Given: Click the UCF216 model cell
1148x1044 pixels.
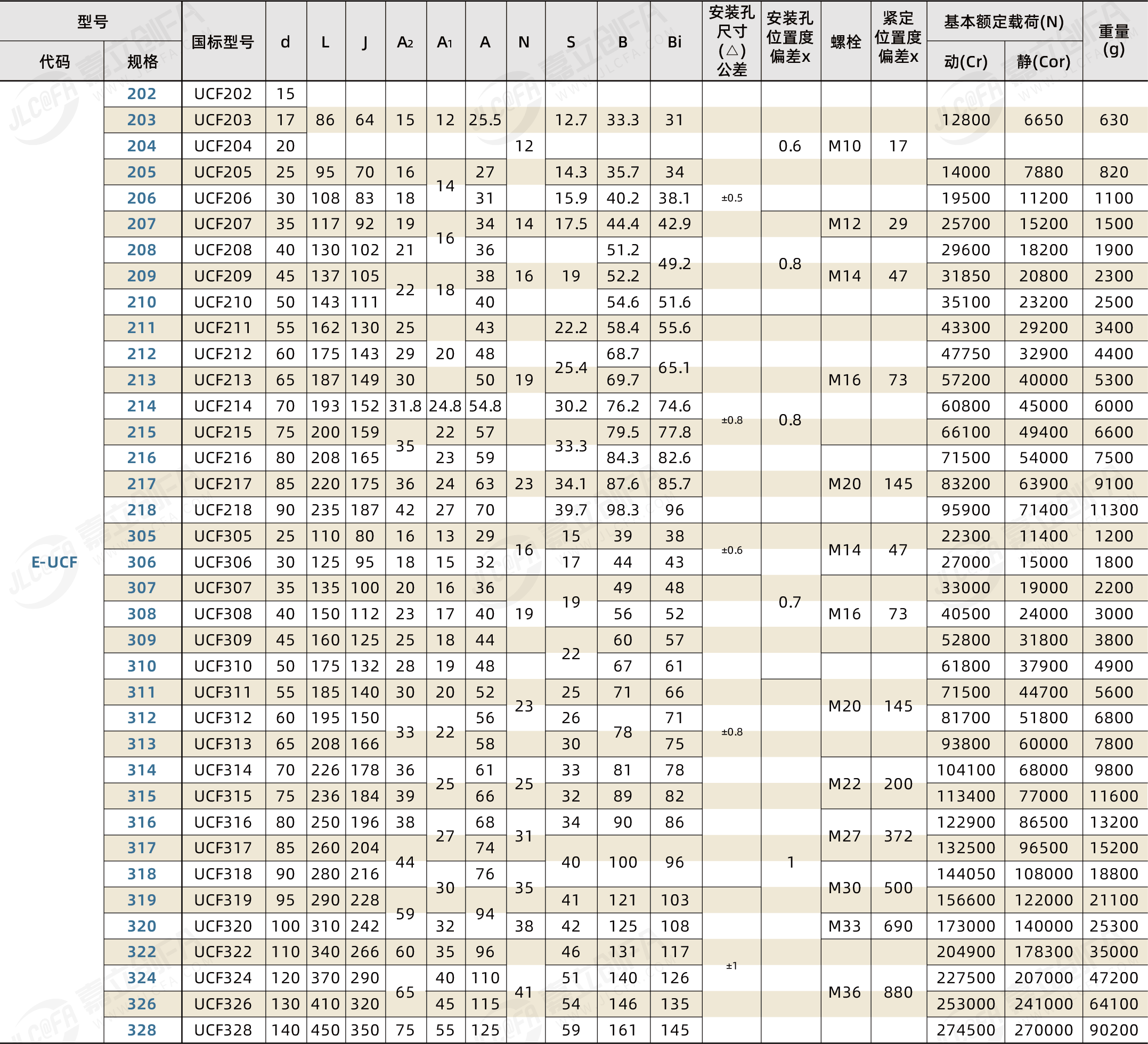Looking at the screenshot, I should click(223, 457).
